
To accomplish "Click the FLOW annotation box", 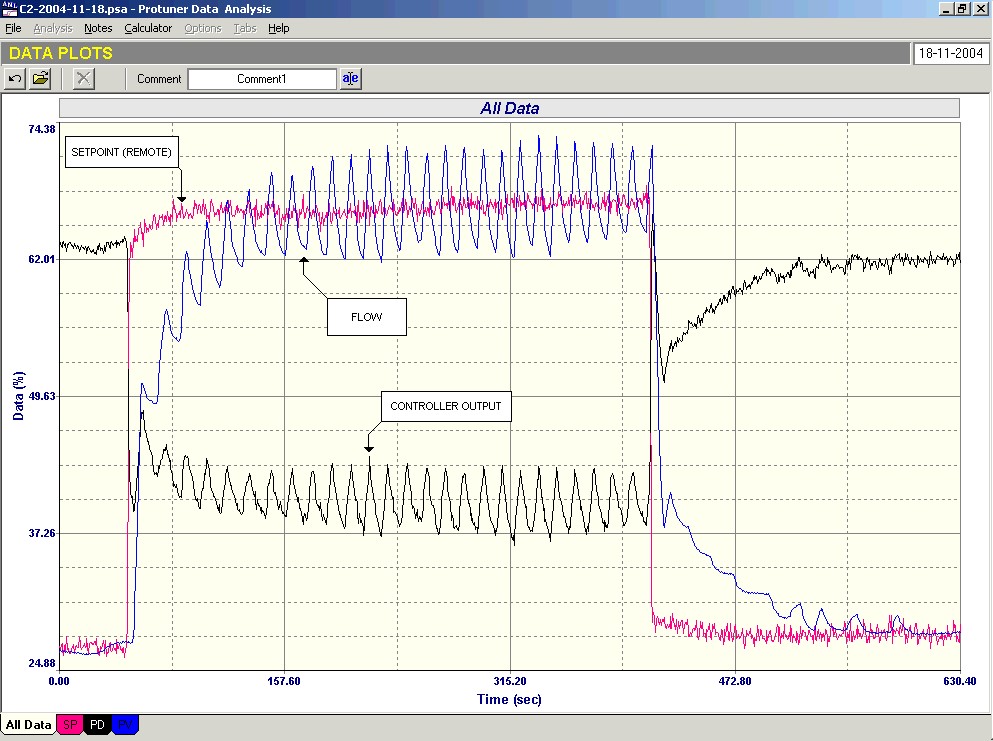I will 366,317.
